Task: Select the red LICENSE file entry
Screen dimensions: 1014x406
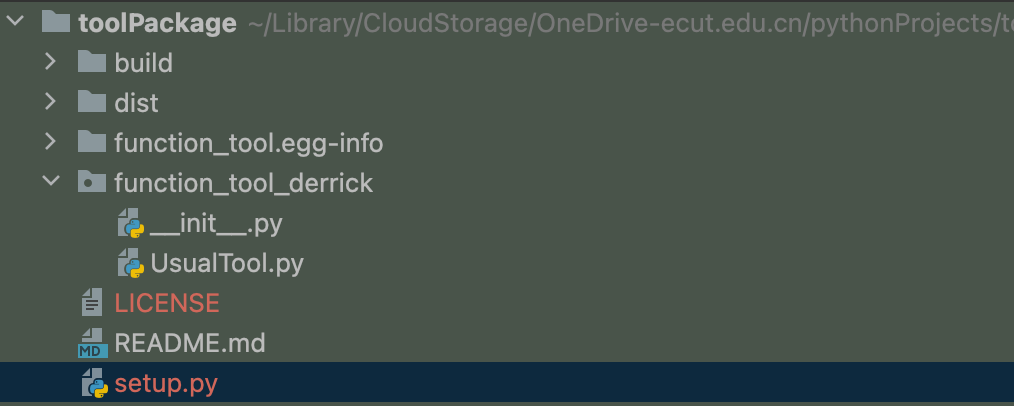Action: pyautogui.click(x=167, y=302)
